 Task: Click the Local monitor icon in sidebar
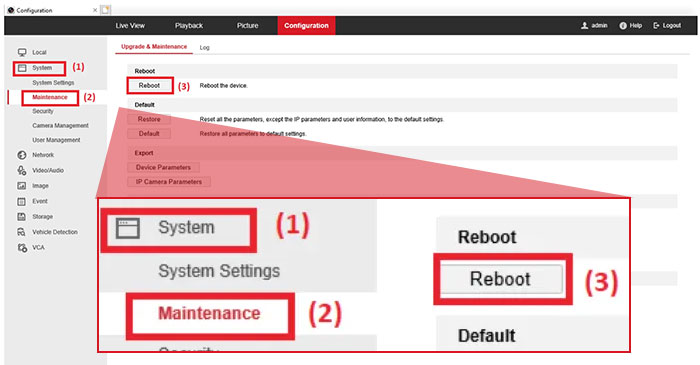pyautogui.click(x=22, y=52)
